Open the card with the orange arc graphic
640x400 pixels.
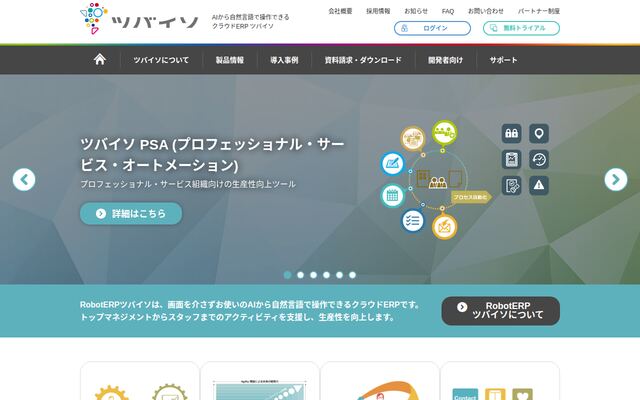pos(380,381)
